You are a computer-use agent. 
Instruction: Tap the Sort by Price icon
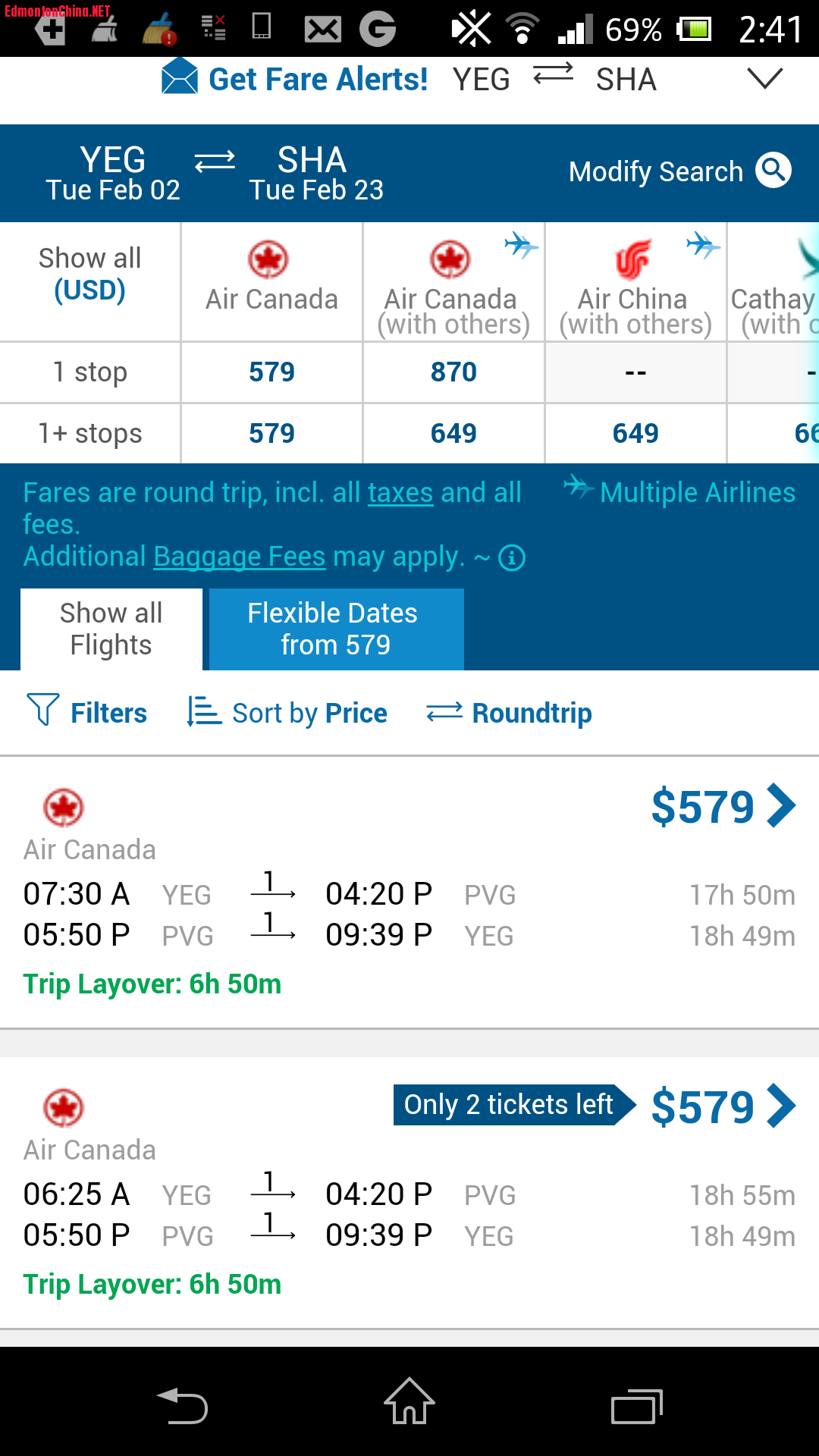pos(204,712)
